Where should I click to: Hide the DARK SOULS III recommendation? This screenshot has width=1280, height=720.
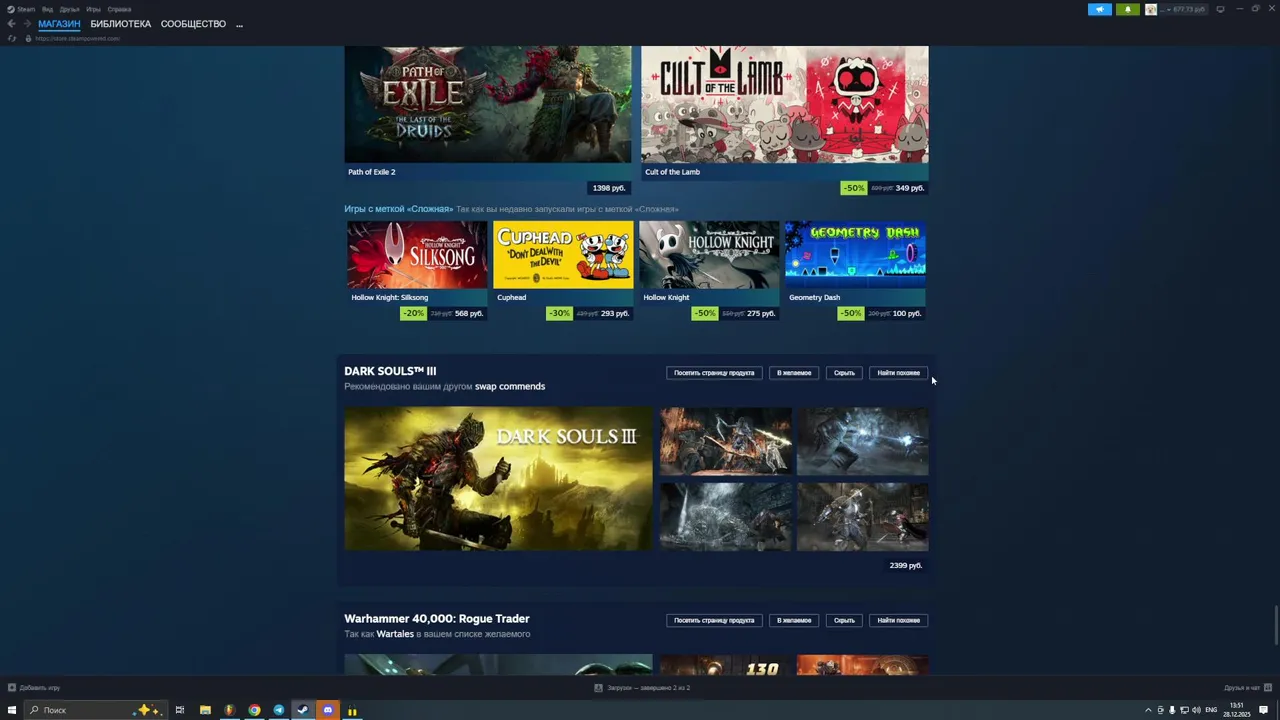point(844,373)
